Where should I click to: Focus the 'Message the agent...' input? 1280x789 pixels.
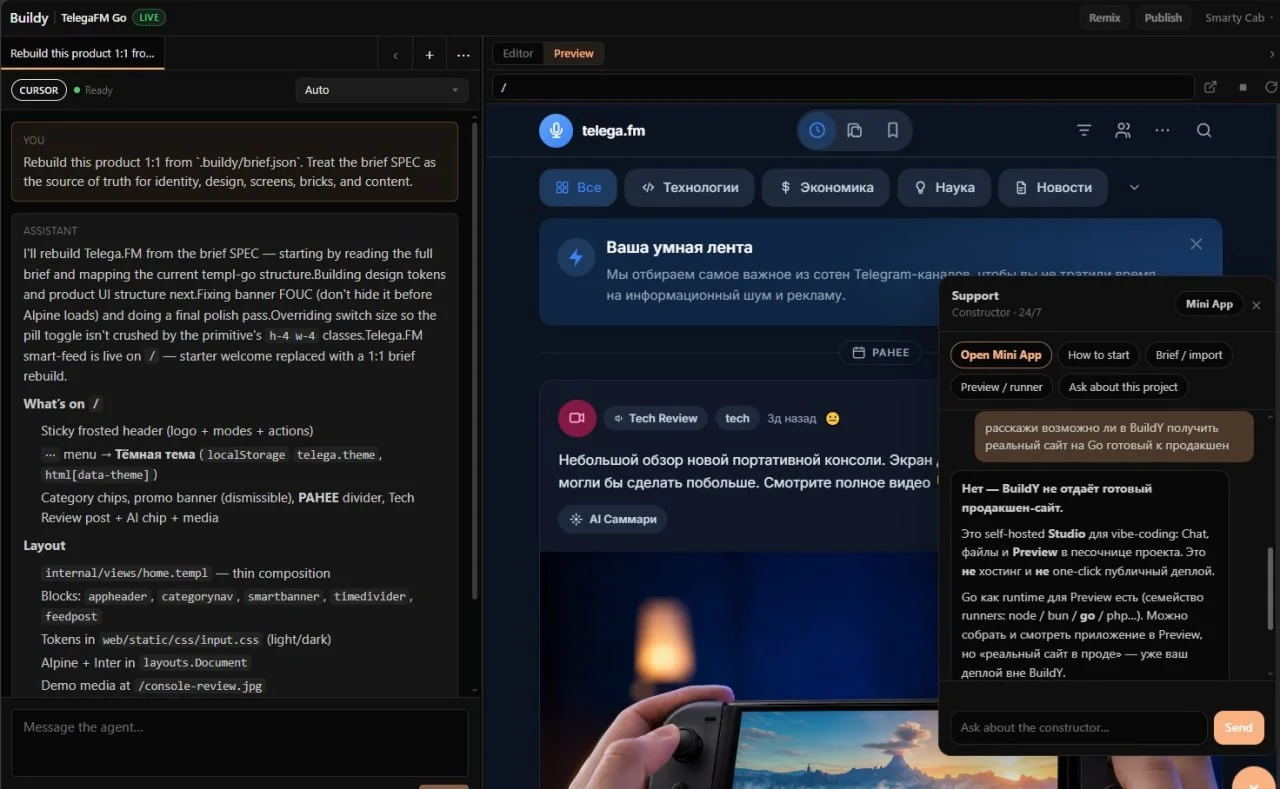point(240,743)
